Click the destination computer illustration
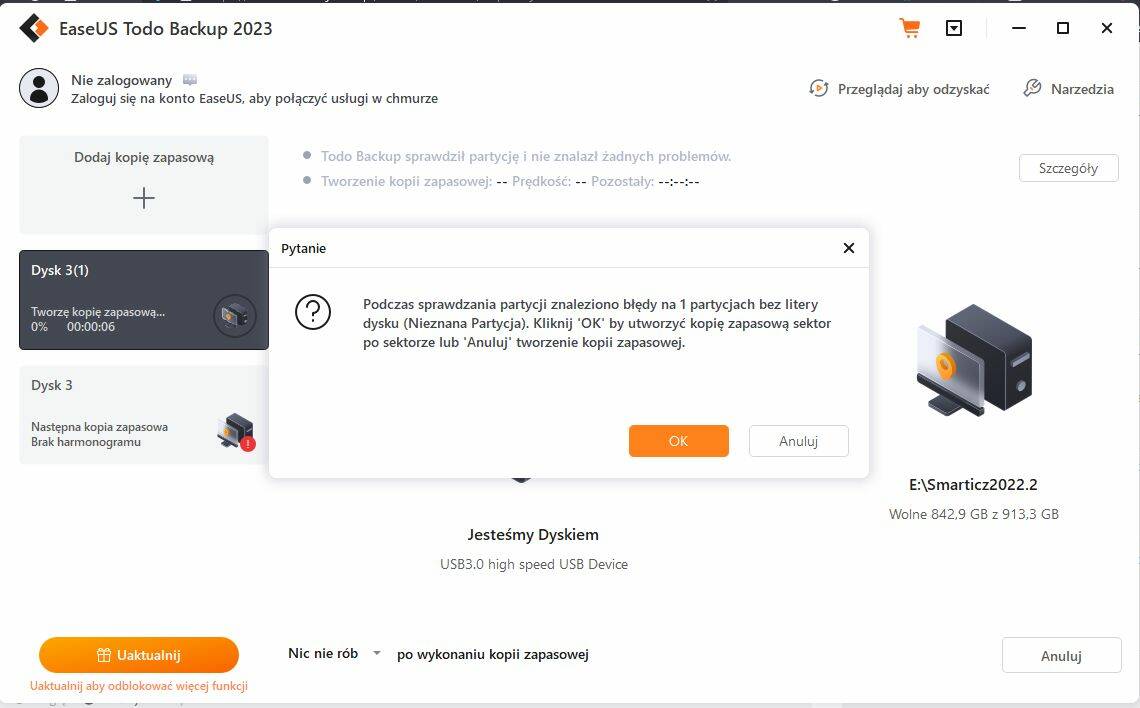Screen dimensions: 1140x708 coord(974,360)
